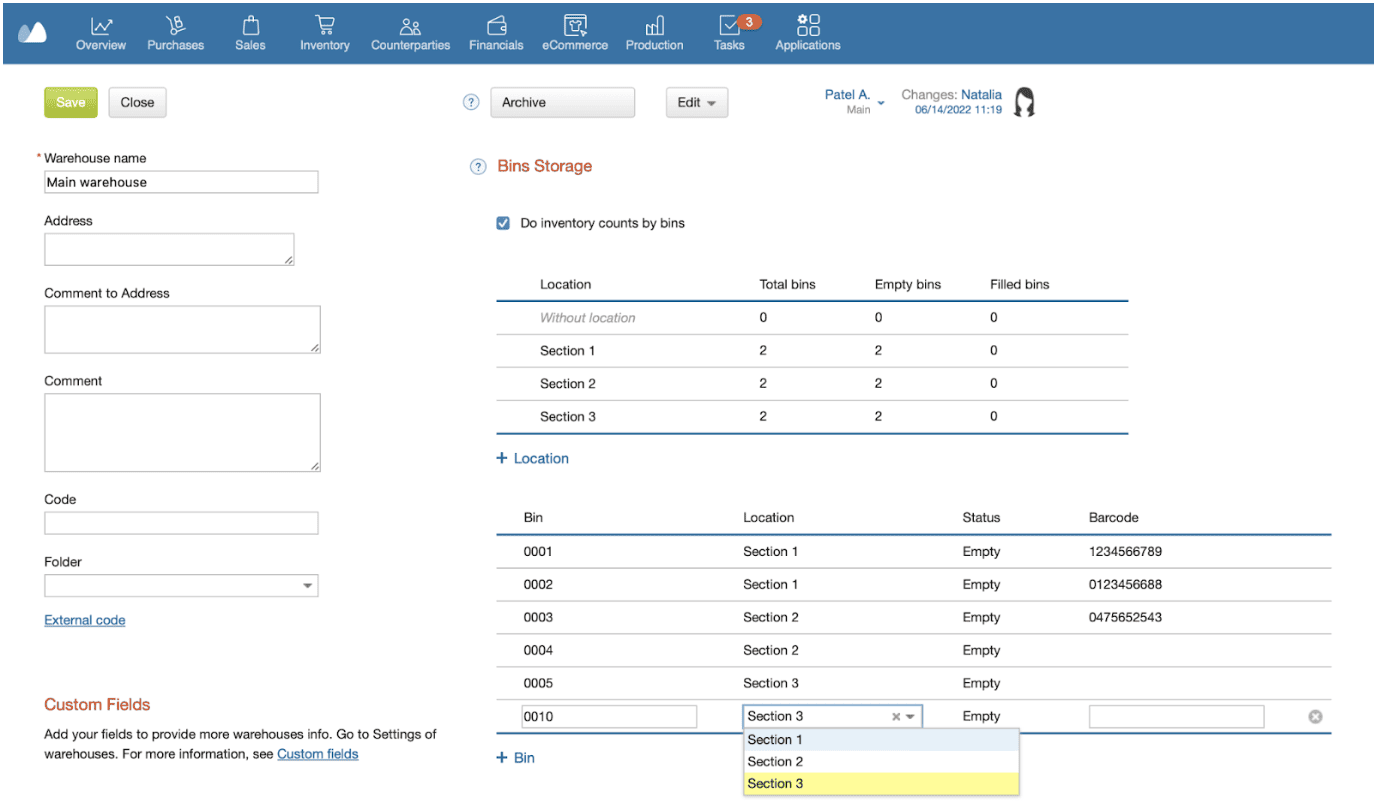Open the eCommerce section
The height and width of the screenshot is (808, 1374).
pyautogui.click(x=575, y=33)
